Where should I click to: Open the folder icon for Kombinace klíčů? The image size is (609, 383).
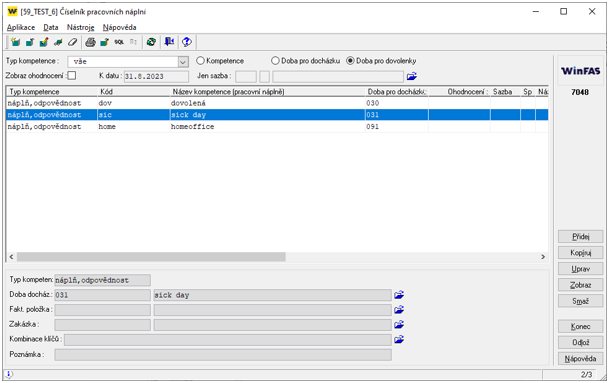coord(399,339)
